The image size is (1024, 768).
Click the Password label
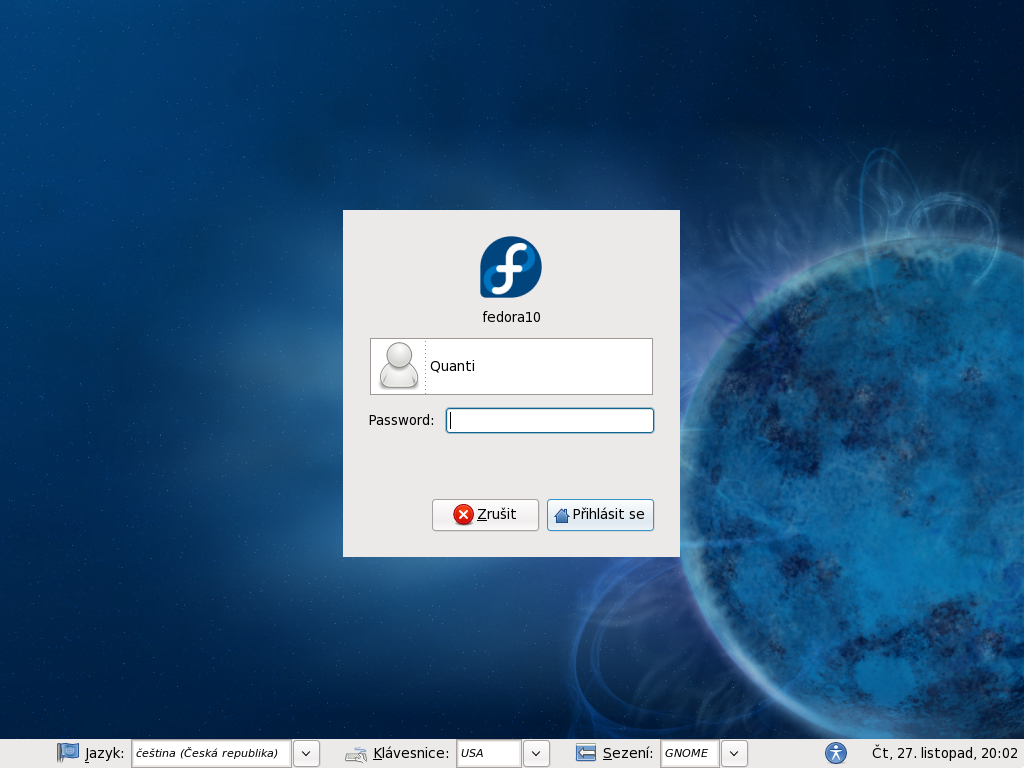click(401, 420)
